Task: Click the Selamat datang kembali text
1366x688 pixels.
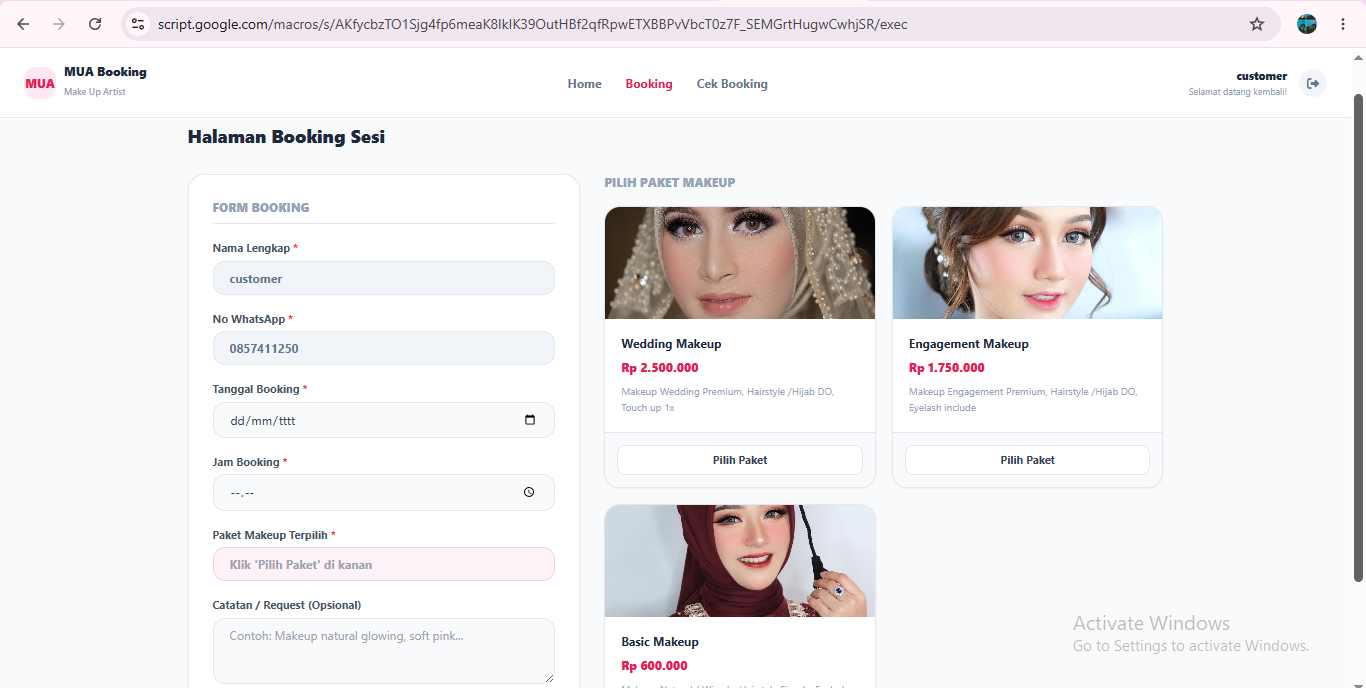Action: 1238,92
